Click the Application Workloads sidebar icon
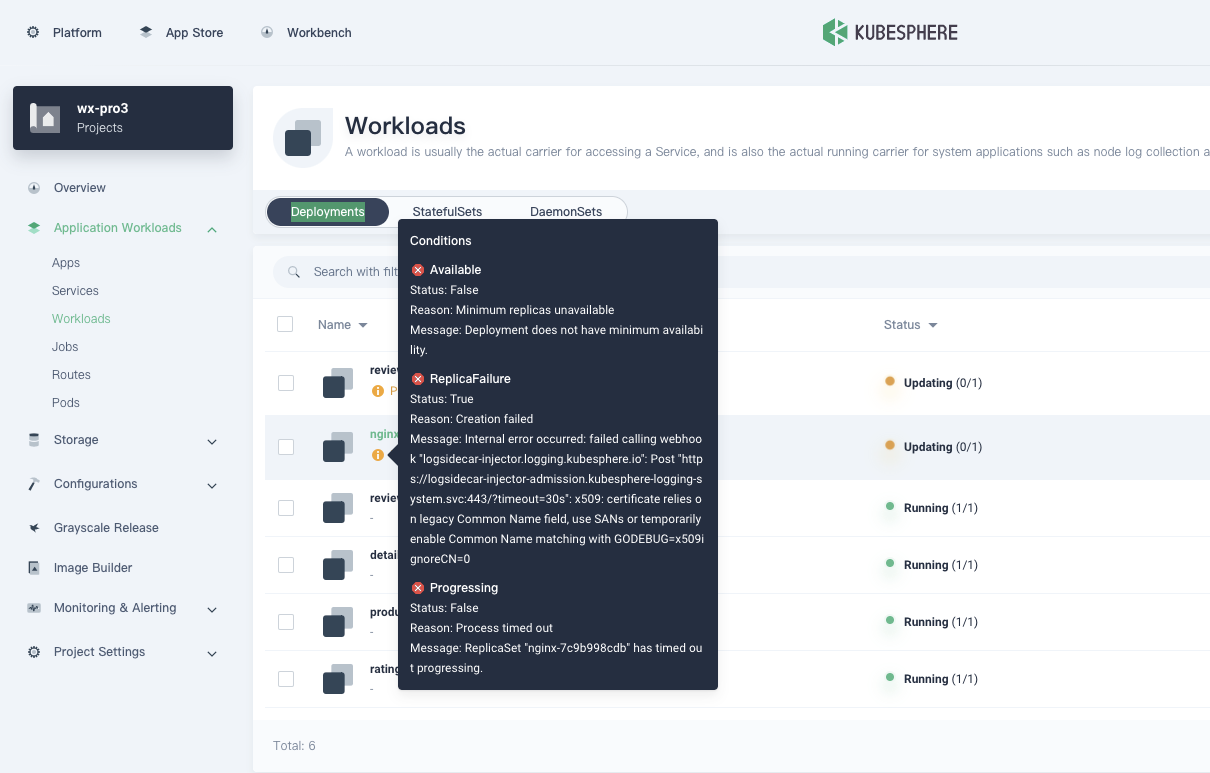The height and width of the screenshot is (773, 1210). point(32,228)
